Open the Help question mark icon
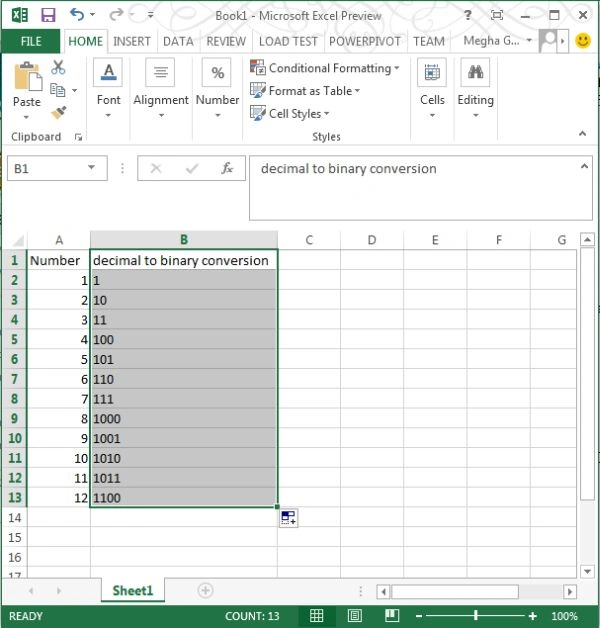This screenshot has height=628, width=600. tap(467, 15)
